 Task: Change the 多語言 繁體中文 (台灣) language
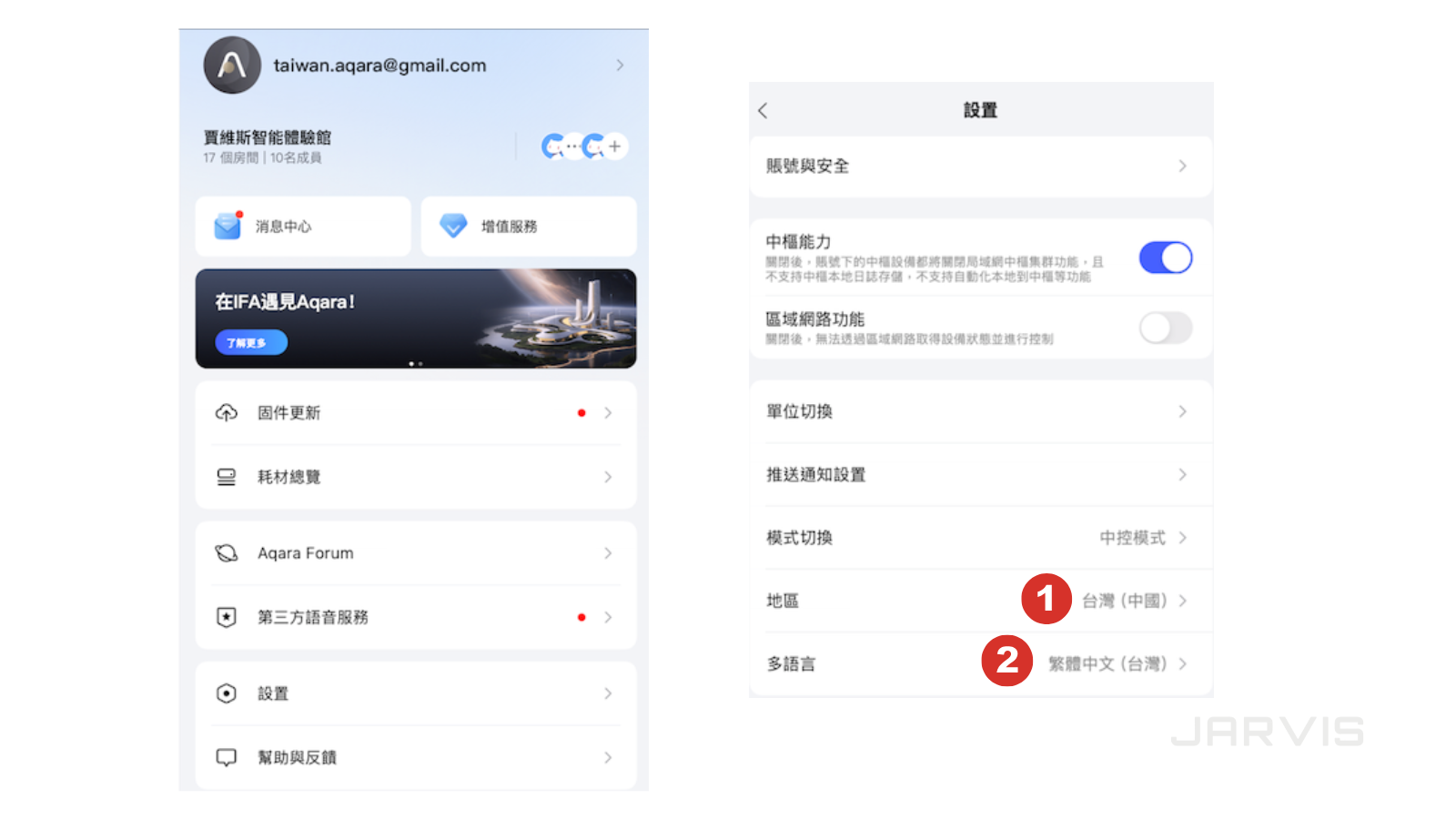click(981, 664)
